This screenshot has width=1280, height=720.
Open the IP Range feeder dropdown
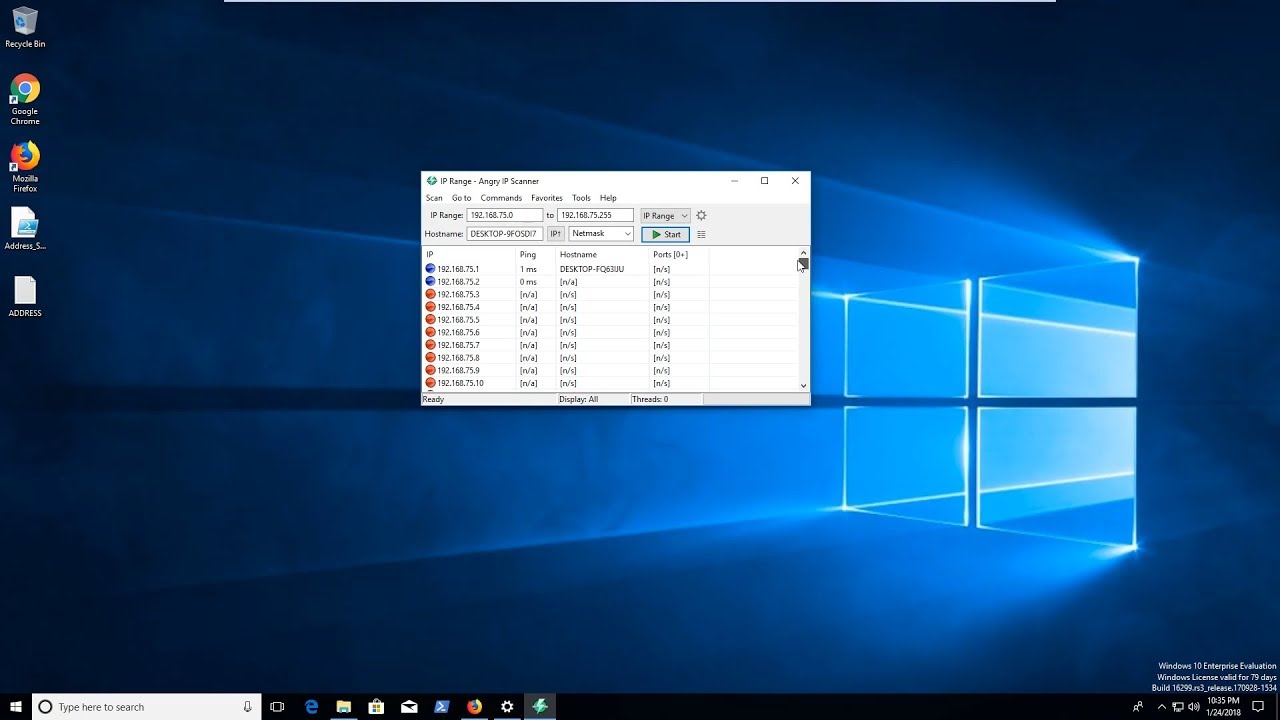click(x=665, y=215)
